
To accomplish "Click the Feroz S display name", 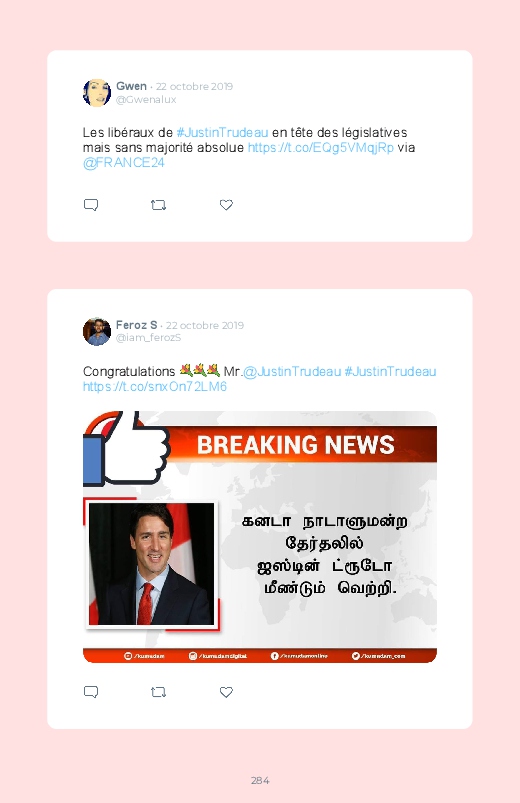I will coord(136,325).
